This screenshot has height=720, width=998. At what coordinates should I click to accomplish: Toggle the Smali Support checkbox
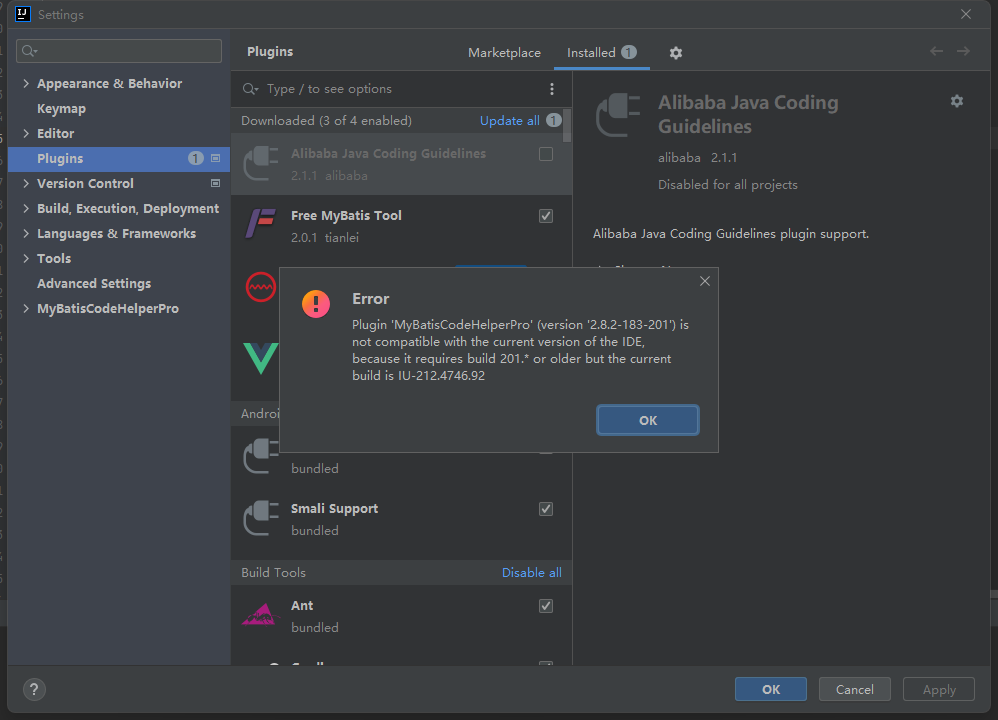pyautogui.click(x=545, y=509)
